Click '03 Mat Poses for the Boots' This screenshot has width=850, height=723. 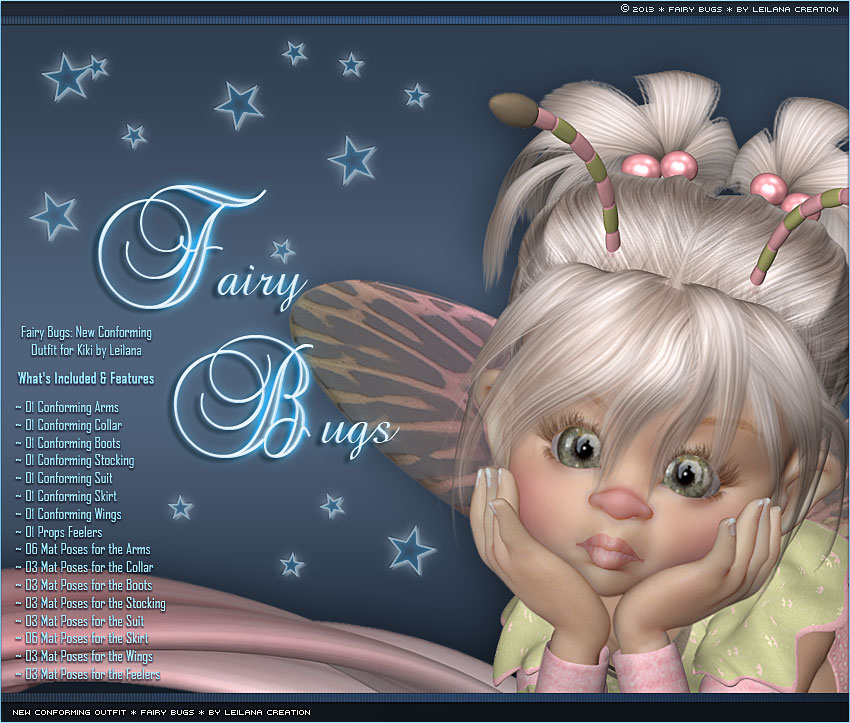(84, 585)
